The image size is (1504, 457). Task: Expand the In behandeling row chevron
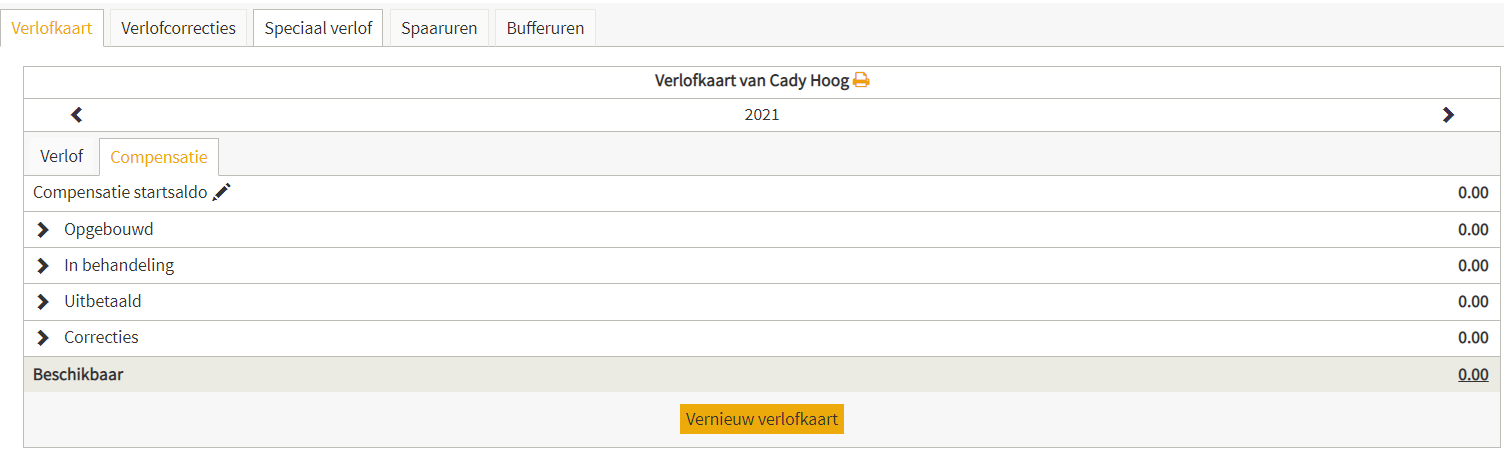(x=43, y=266)
